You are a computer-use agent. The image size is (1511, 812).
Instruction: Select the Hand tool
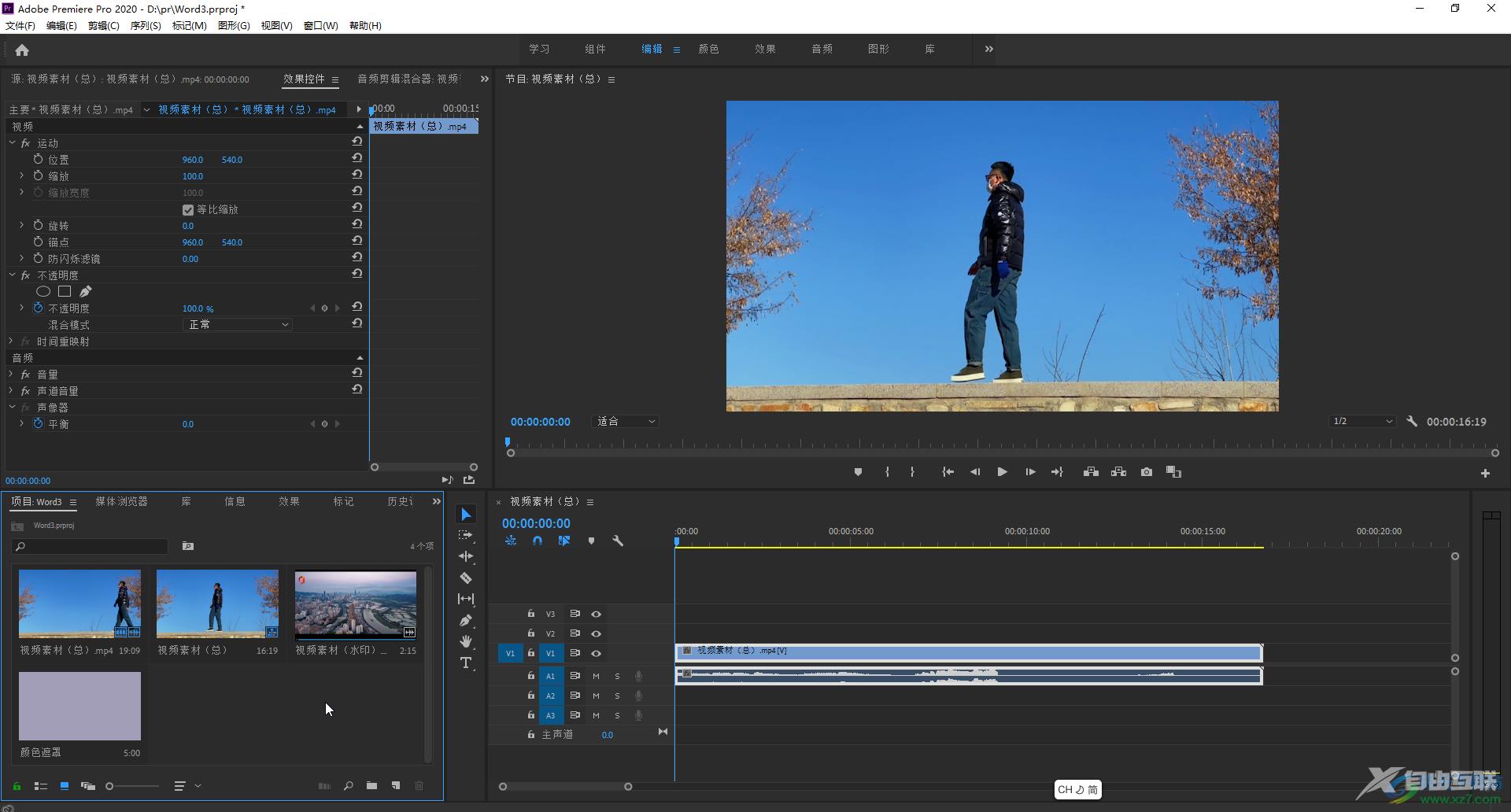466,641
